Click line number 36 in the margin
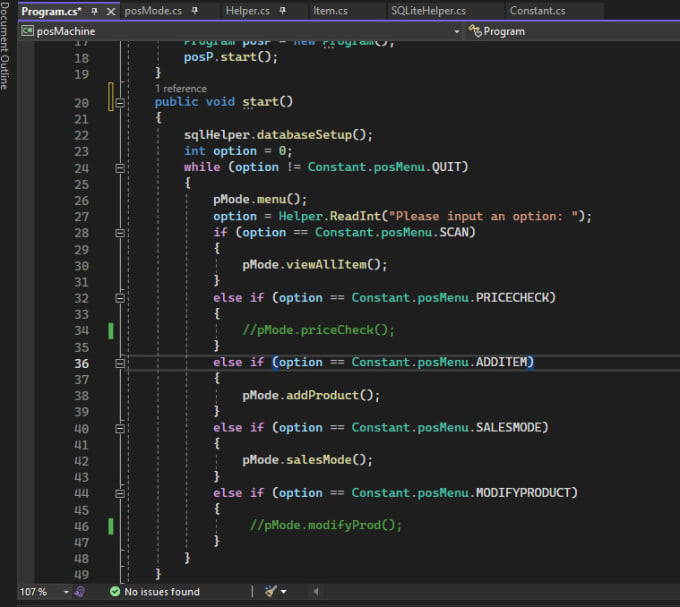This screenshot has height=607, width=680. point(82,364)
